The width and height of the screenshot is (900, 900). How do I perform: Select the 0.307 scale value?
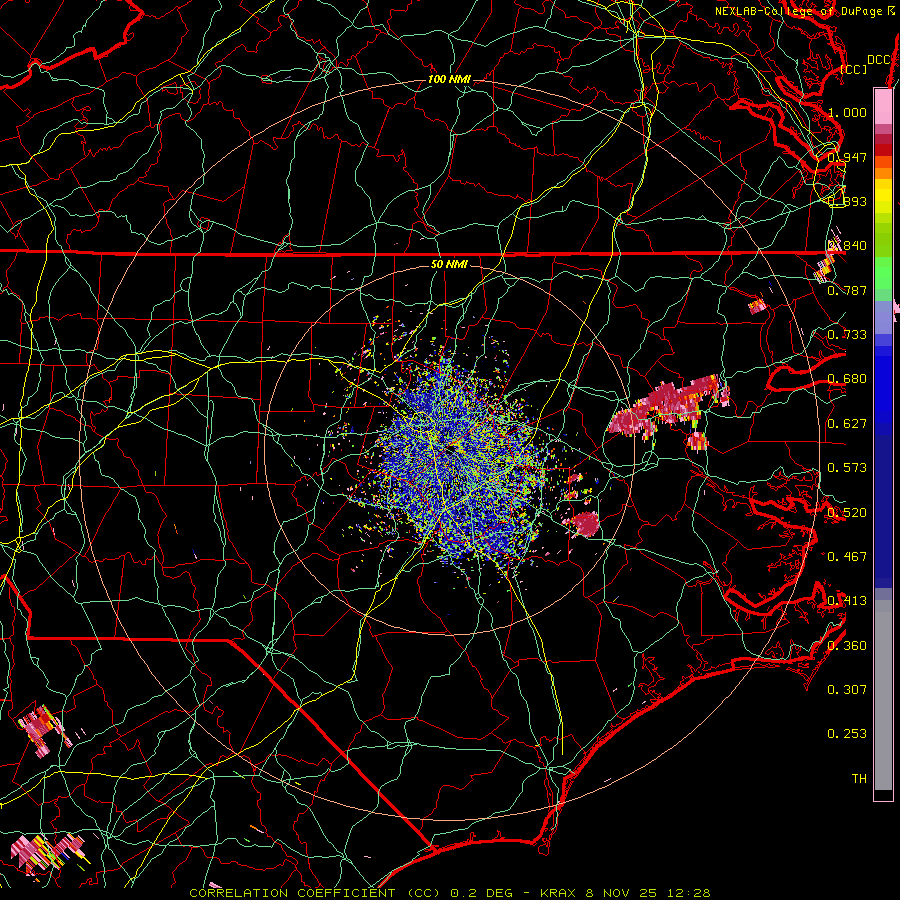847,690
